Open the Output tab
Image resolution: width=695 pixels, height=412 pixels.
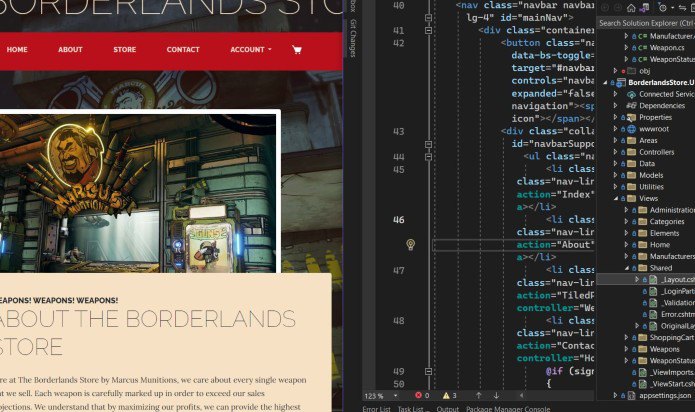click(447, 408)
